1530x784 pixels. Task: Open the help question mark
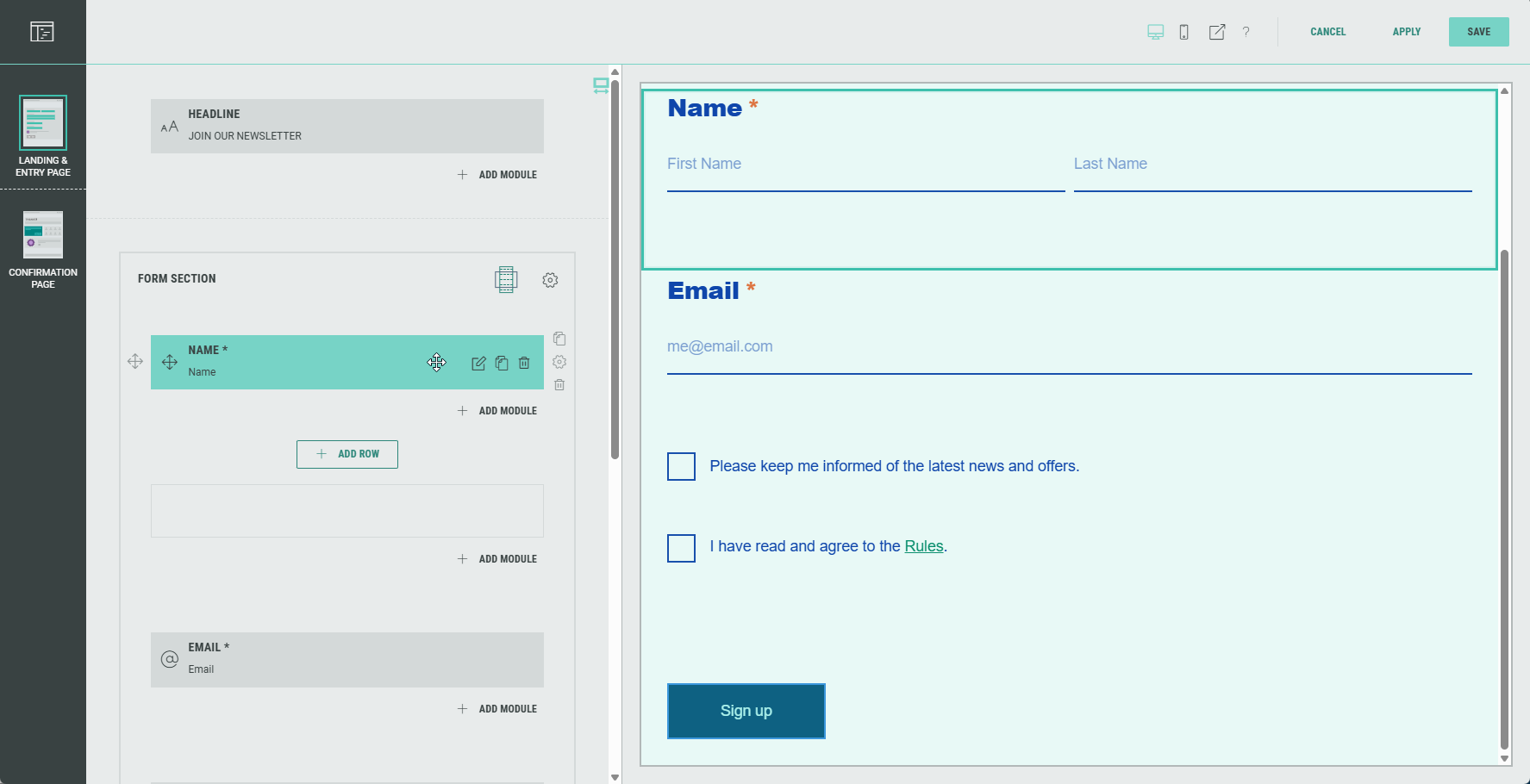pos(1246,32)
